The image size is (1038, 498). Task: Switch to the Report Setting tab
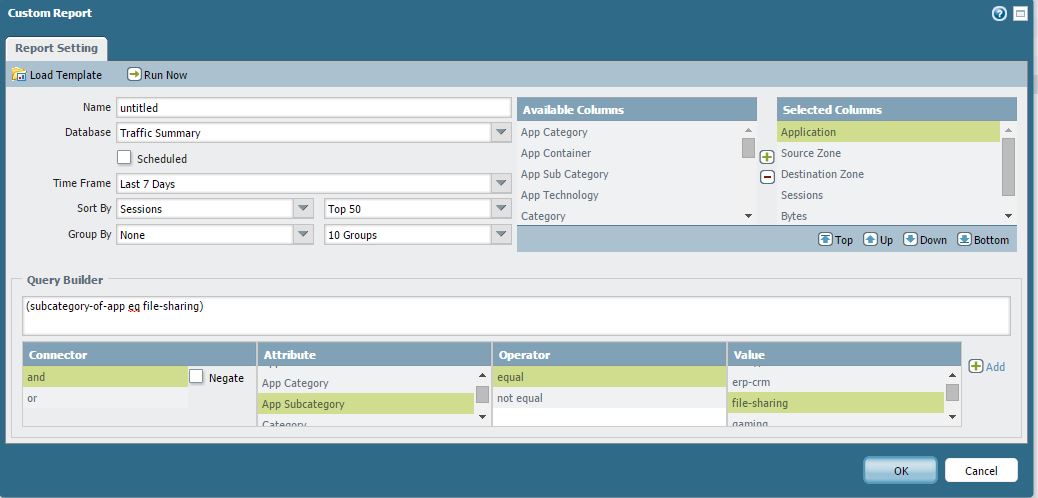[56, 48]
